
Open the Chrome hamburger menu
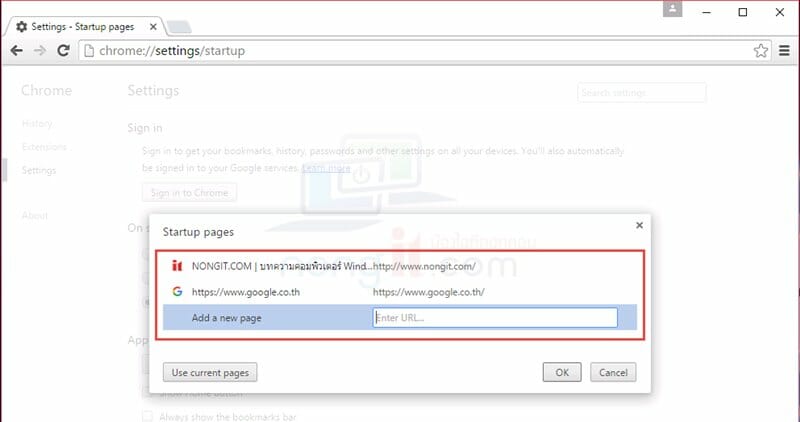click(784, 51)
